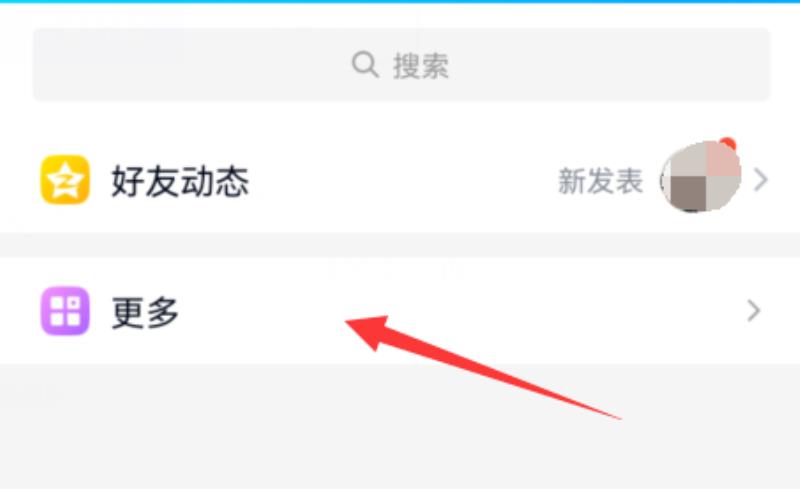The image size is (800, 489).
Task: Click the red notification dot on avatar
Action: click(x=728, y=143)
